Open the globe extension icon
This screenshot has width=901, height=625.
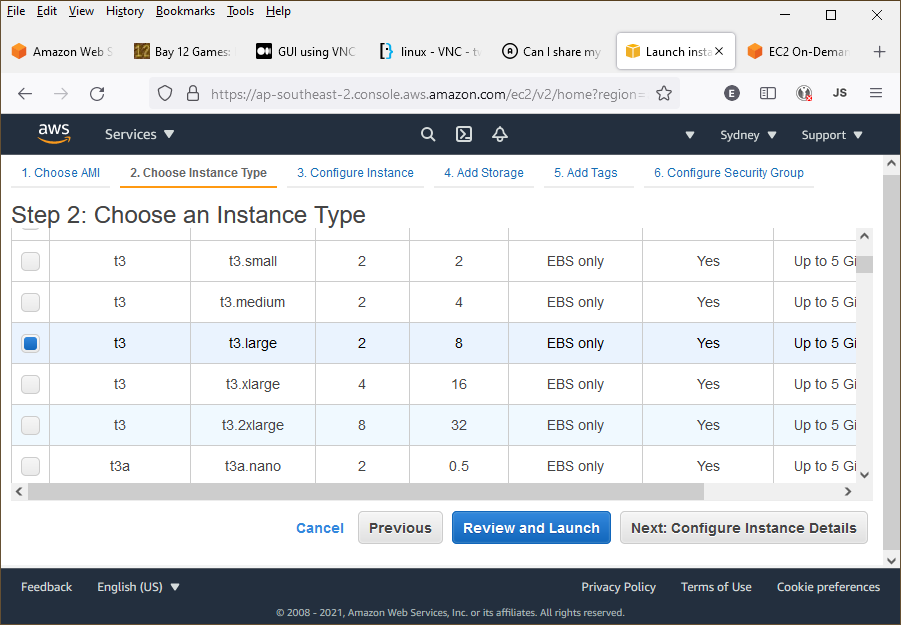pyautogui.click(x=804, y=93)
